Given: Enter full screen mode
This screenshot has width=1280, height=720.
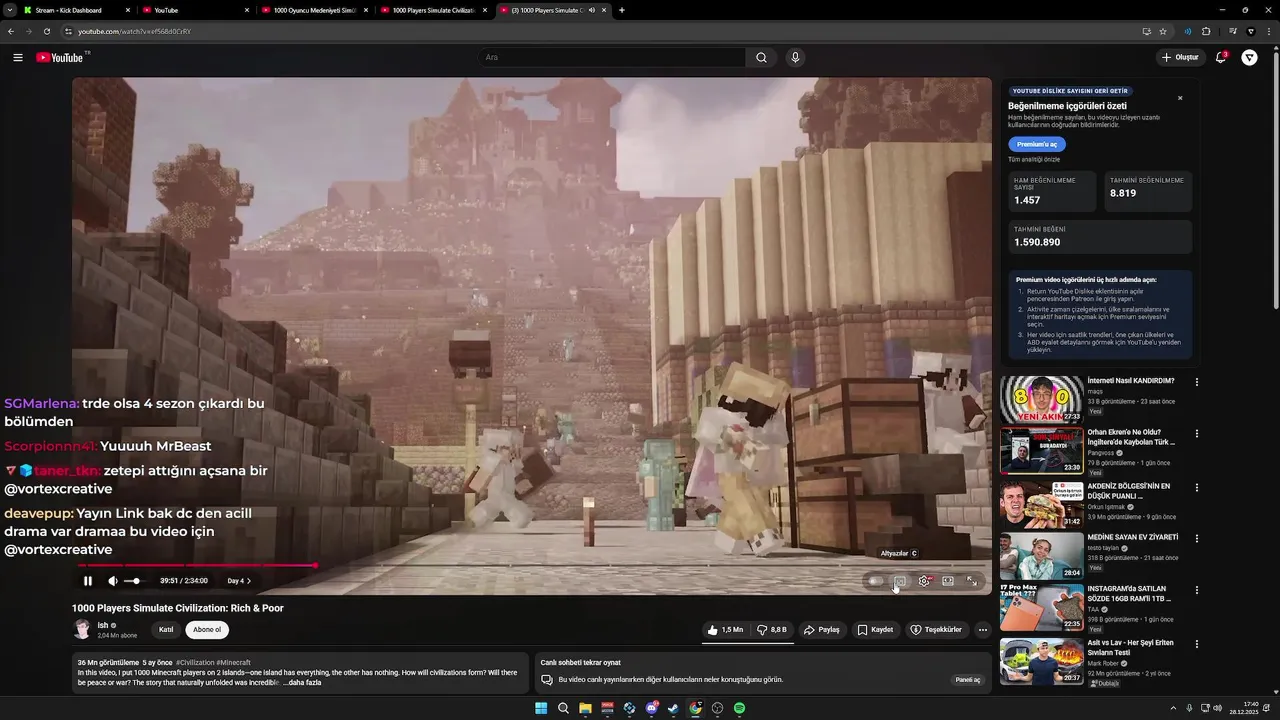Looking at the screenshot, I should point(972,581).
